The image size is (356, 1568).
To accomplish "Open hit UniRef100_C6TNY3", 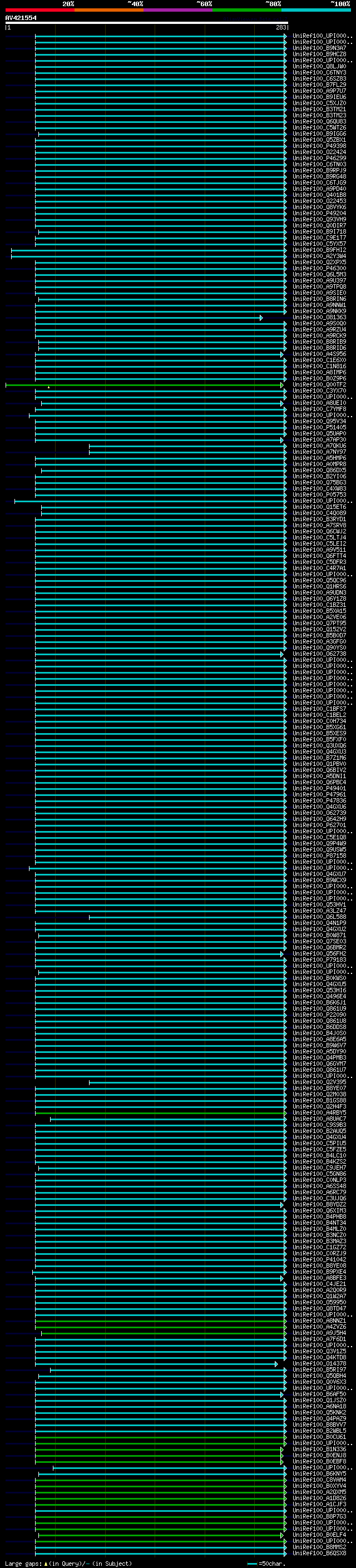I will tap(319, 72).
